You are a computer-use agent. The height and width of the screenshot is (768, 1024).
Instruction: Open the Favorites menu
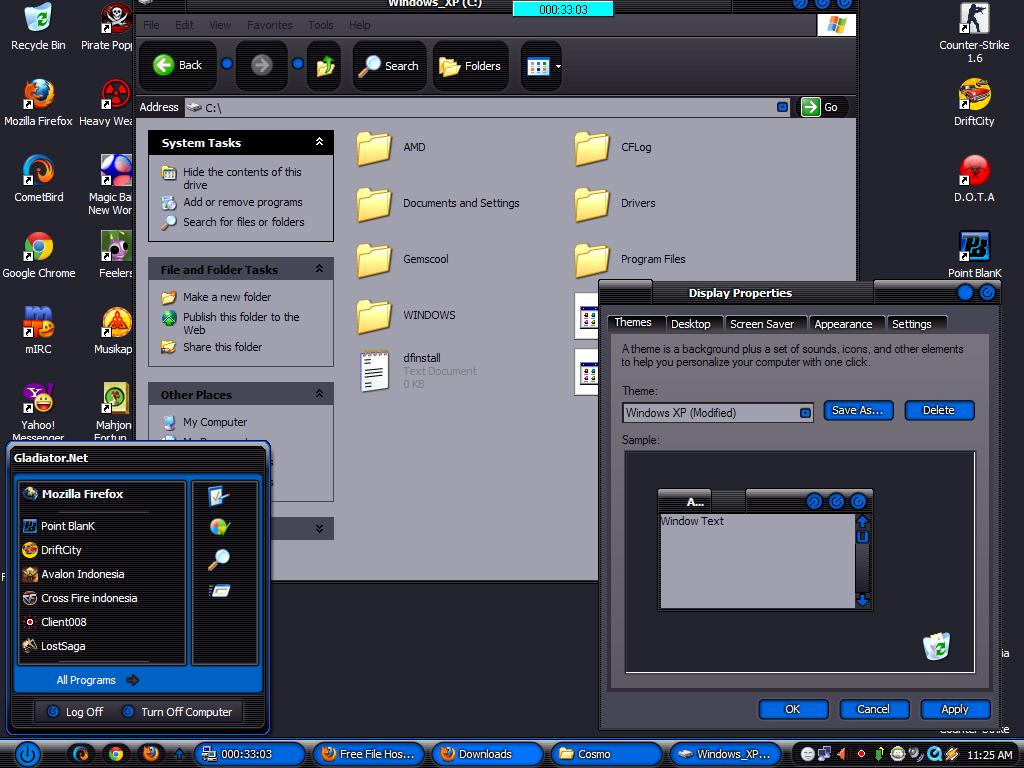(x=269, y=25)
